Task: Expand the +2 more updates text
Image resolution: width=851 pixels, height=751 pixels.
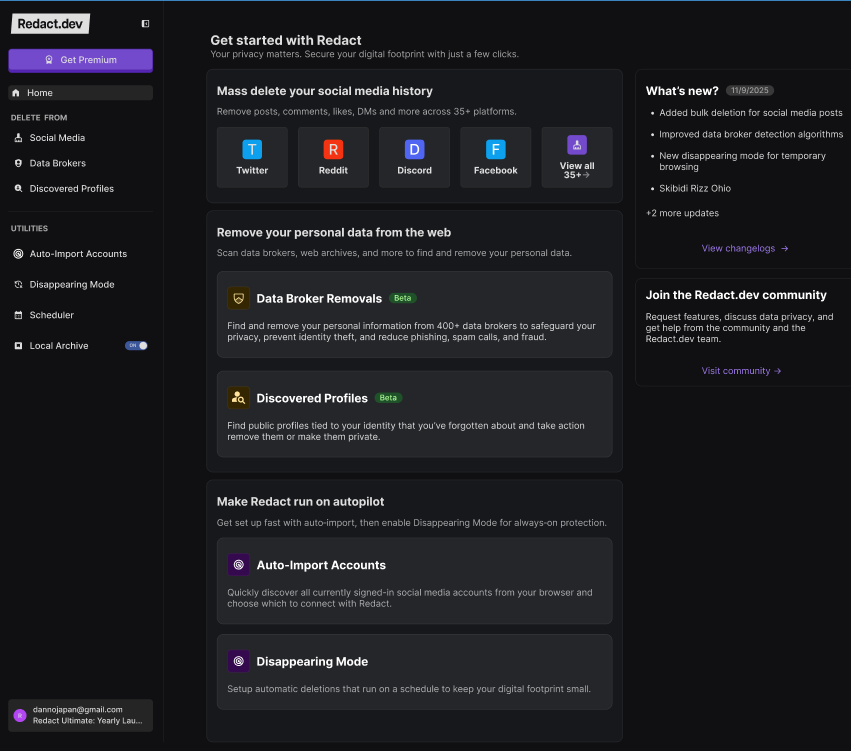Action: click(682, 213)
